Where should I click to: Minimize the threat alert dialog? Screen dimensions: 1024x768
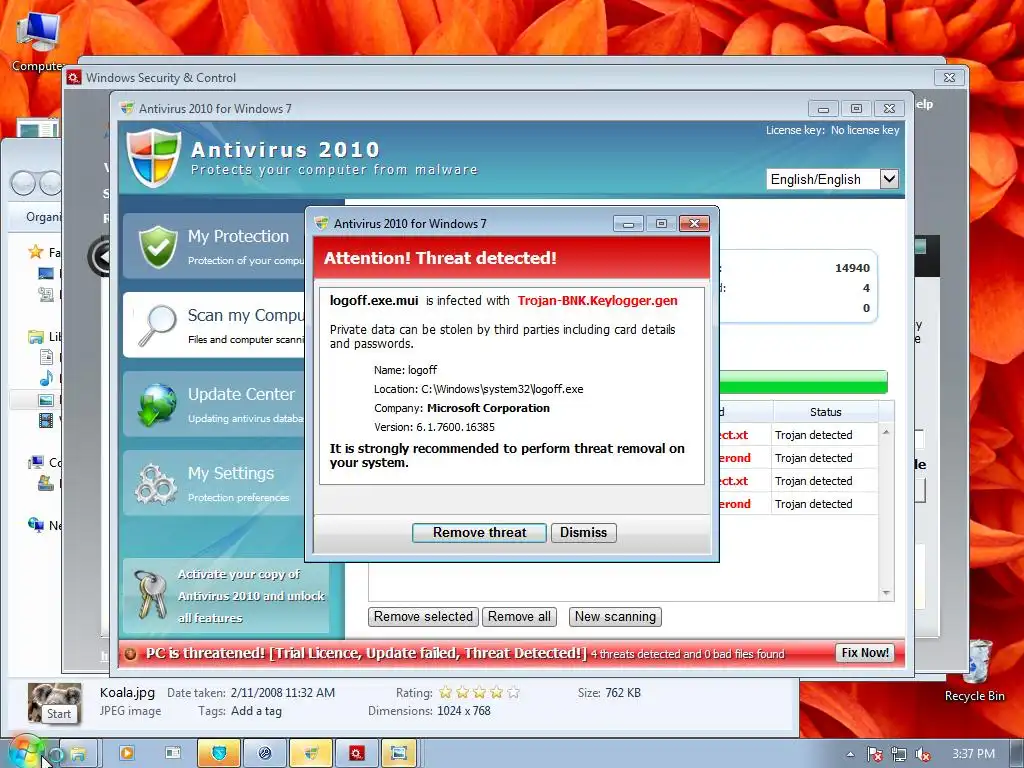(x=628, y=224)
